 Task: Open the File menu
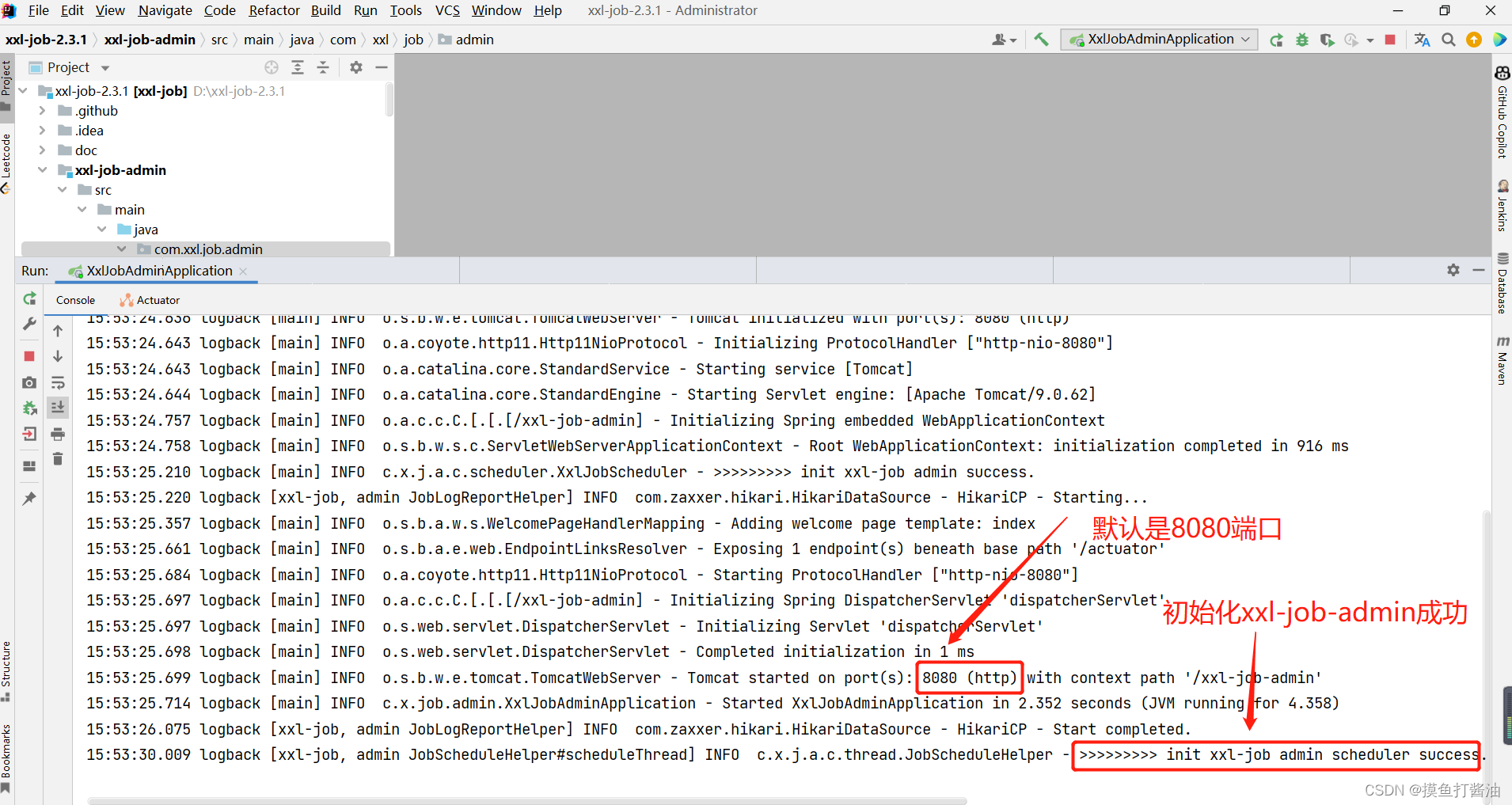[38, 10]
